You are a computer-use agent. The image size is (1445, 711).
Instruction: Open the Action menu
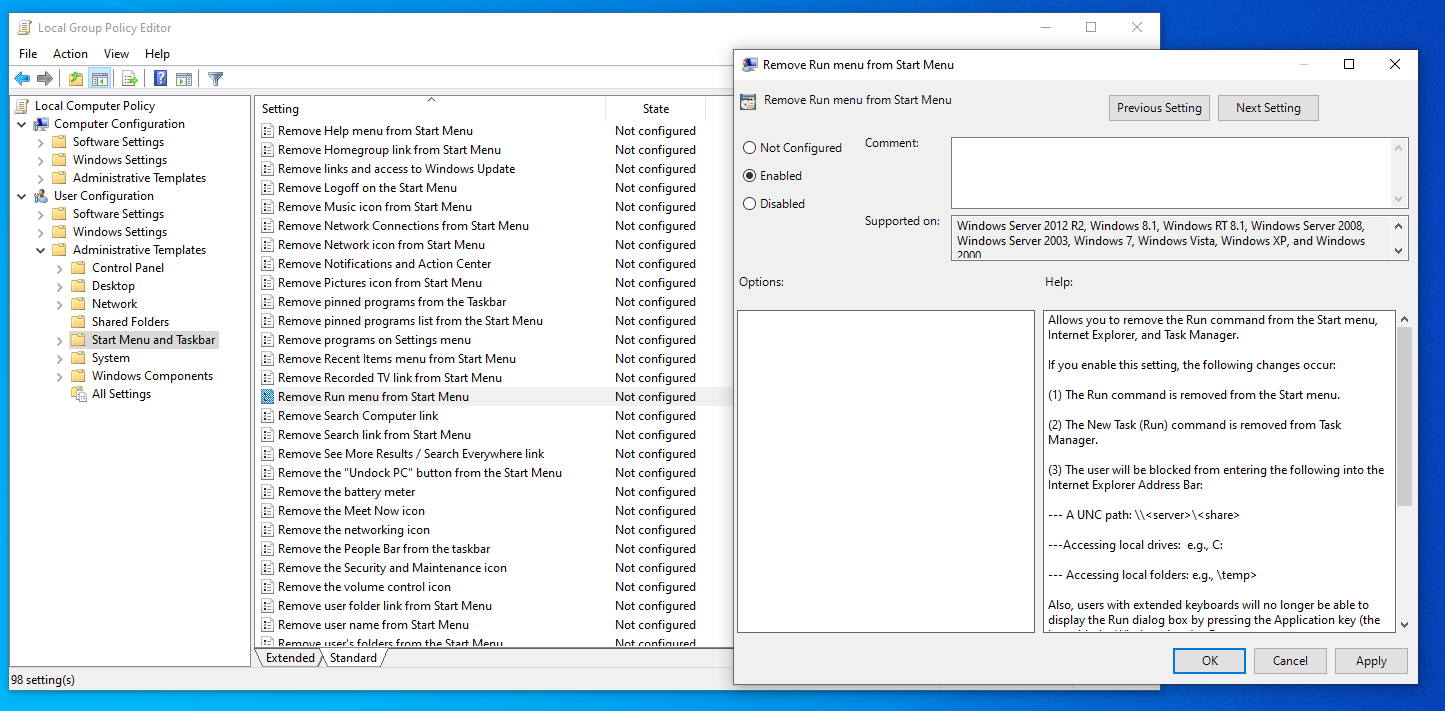click(70, 54)
